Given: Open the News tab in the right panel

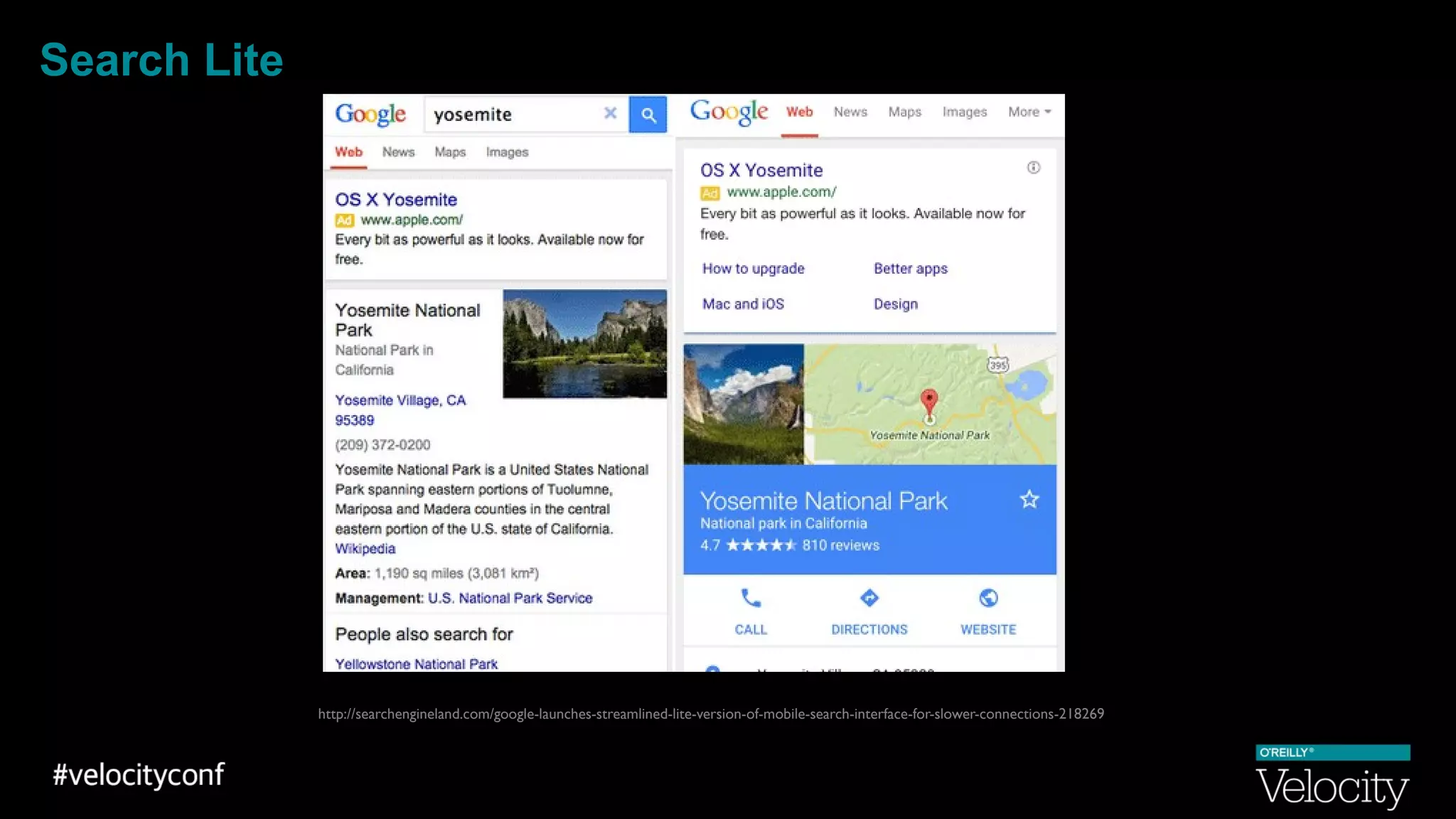Looking at the screenshot, I should coord(850,112).
